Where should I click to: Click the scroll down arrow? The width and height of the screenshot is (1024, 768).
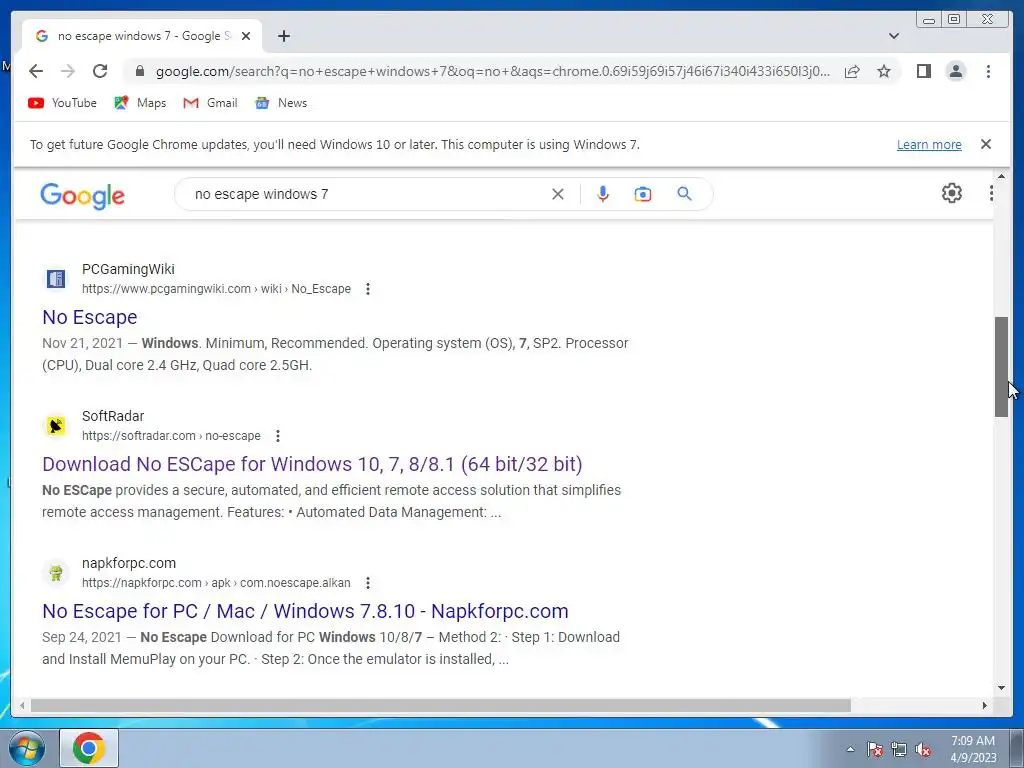(x=1001, y=688)
